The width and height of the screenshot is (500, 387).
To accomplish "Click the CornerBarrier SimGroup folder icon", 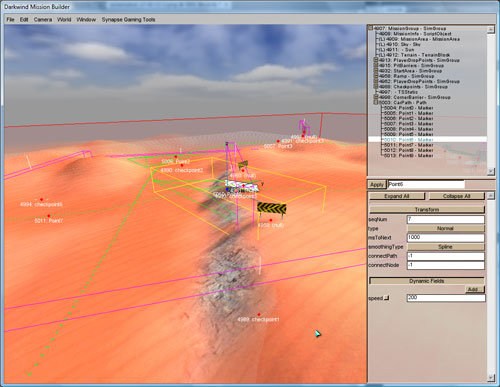I will coord(375,97).
